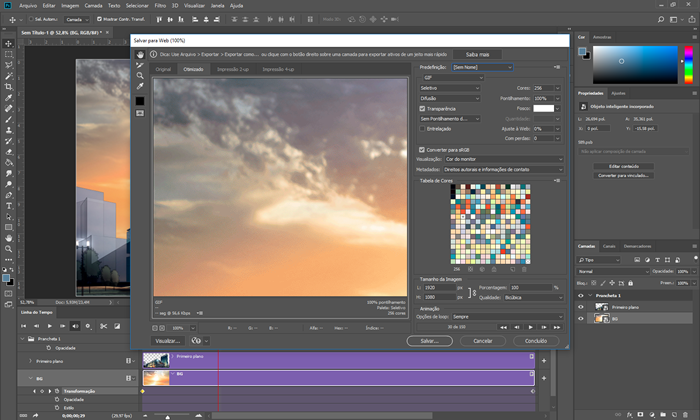Open the Difusão dither dropdown
The width and height of the screenshot is (700, 420).
tap(450, 98)
